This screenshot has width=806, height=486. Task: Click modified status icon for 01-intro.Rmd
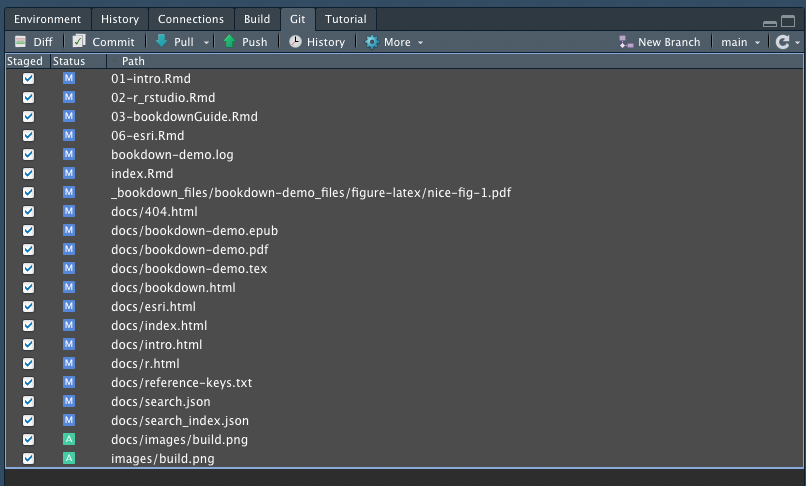[x=69, y=78]
